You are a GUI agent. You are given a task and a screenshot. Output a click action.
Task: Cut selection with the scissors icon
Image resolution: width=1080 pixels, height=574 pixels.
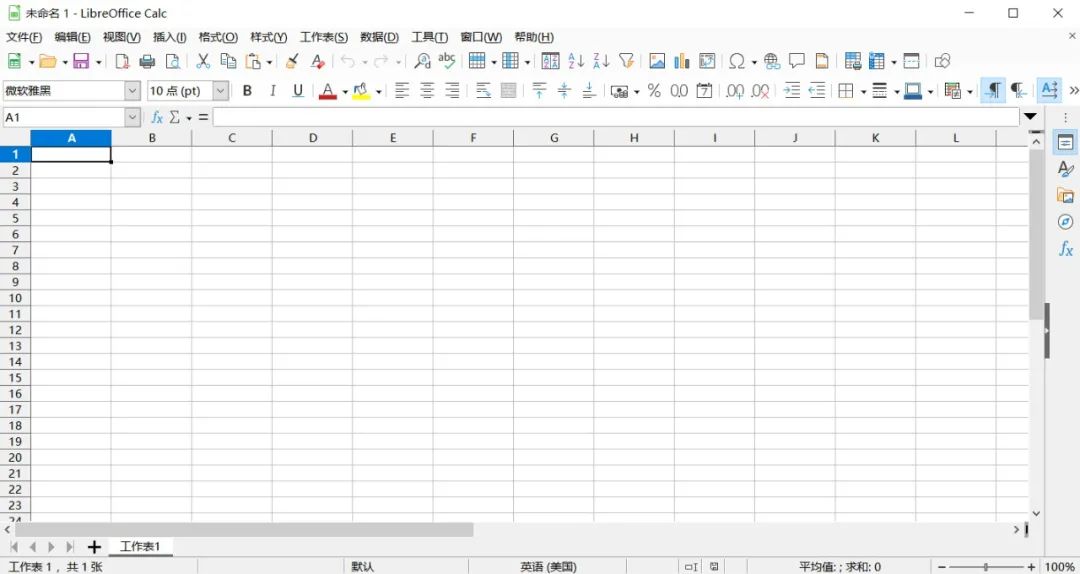point(203,61)
